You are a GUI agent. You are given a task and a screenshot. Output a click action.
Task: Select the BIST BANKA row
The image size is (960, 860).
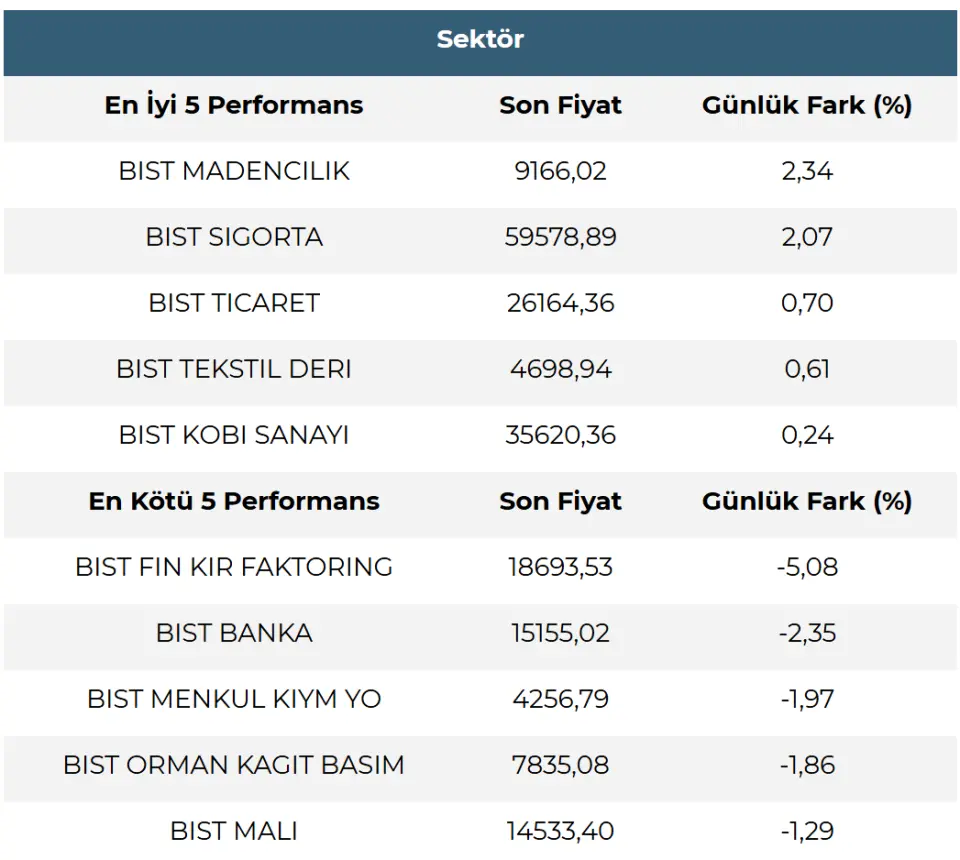tap(234, 633)
